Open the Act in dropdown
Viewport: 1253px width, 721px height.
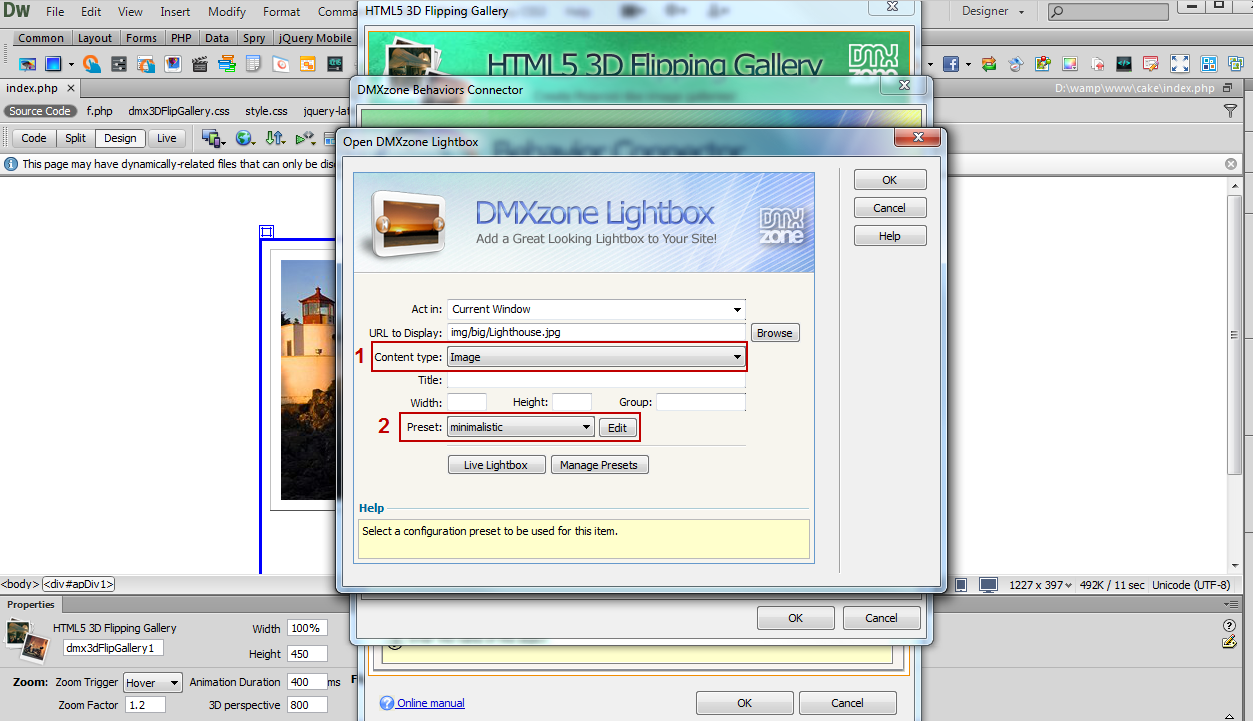596,309
